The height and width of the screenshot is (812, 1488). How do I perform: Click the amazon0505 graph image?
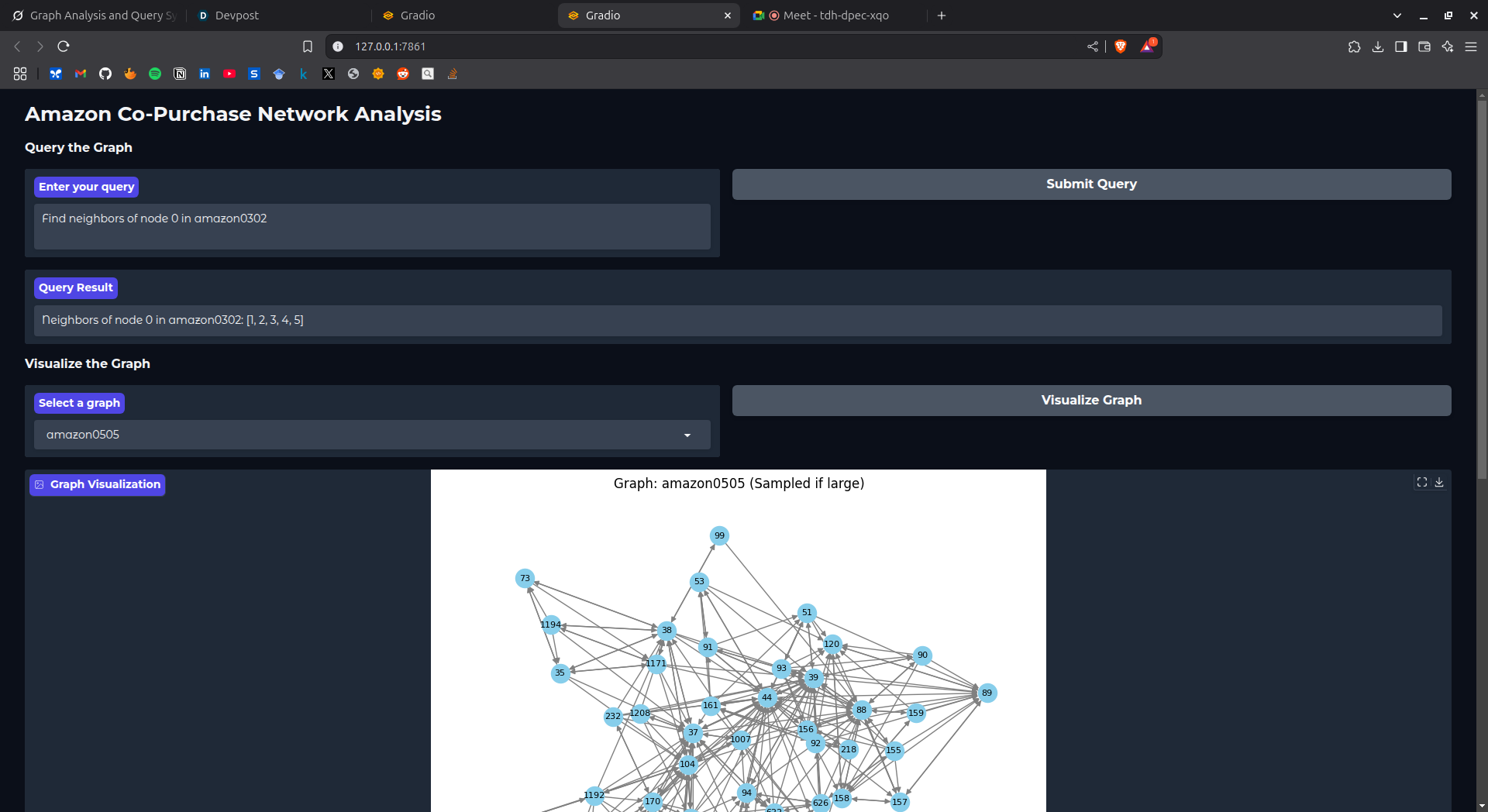point(739,641)
